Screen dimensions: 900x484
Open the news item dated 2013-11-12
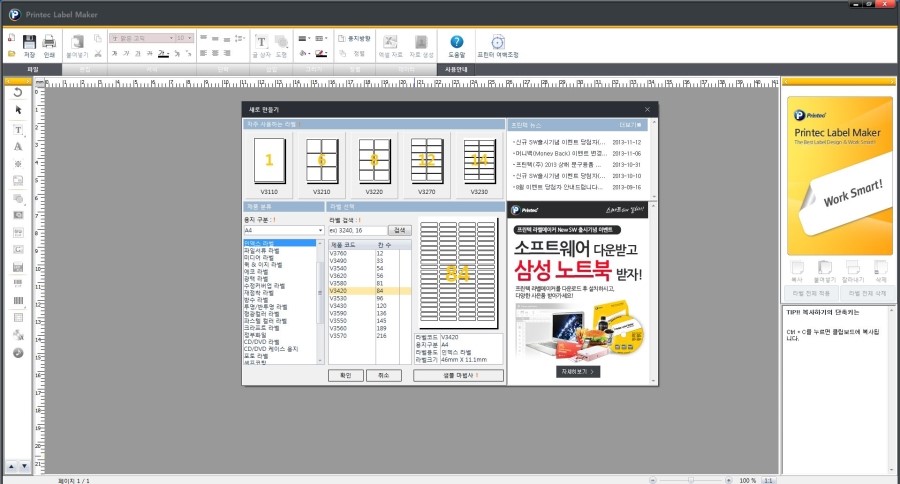pyautogui.click(x=576, y=142)
